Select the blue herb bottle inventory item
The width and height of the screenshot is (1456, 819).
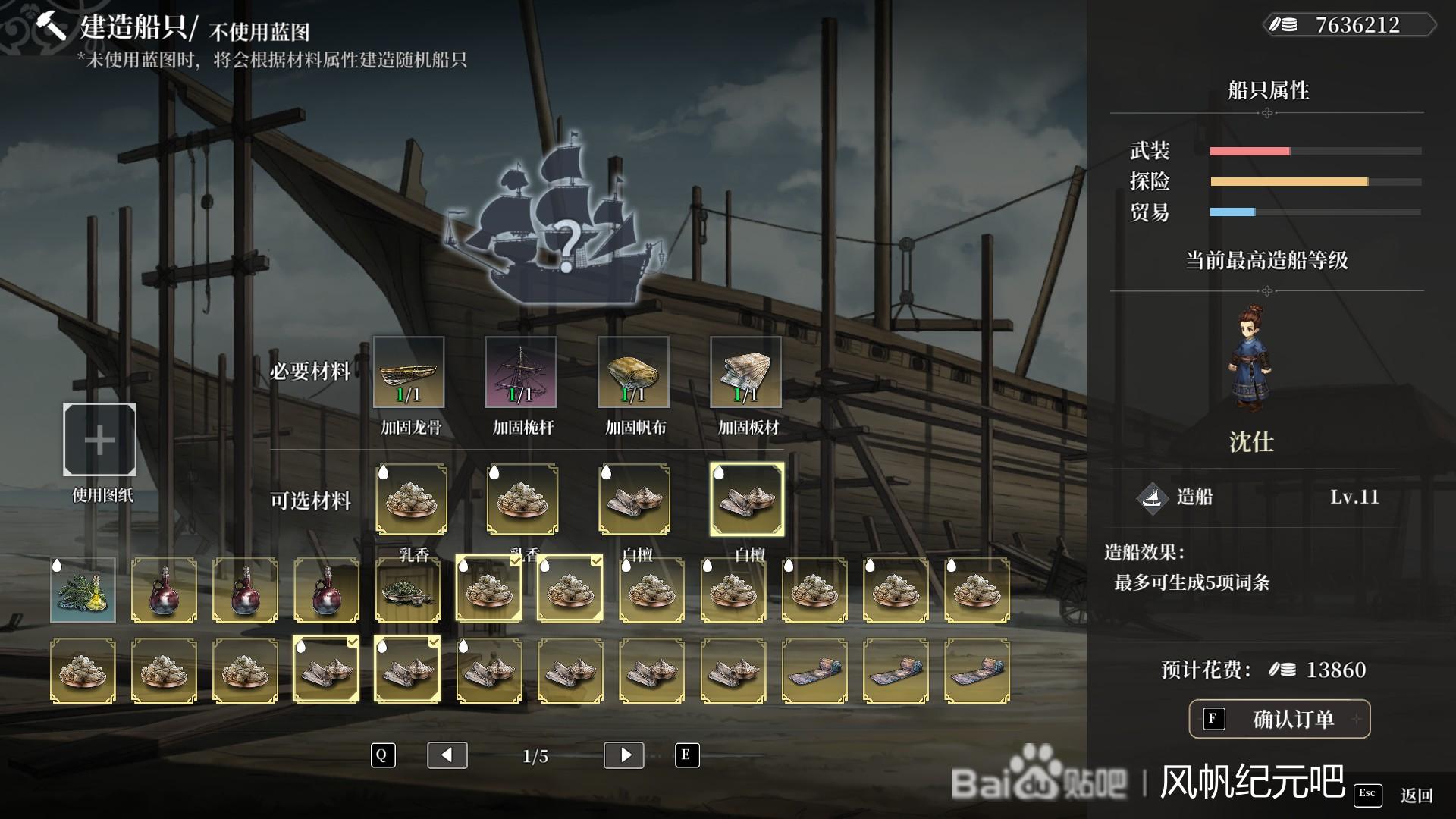83,590
